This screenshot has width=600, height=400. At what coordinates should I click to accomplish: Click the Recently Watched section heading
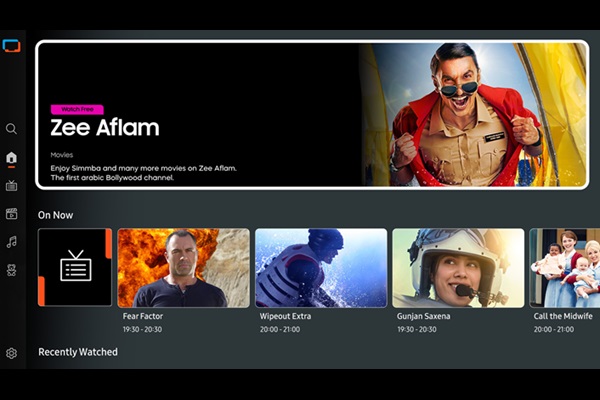coord(78,352)
